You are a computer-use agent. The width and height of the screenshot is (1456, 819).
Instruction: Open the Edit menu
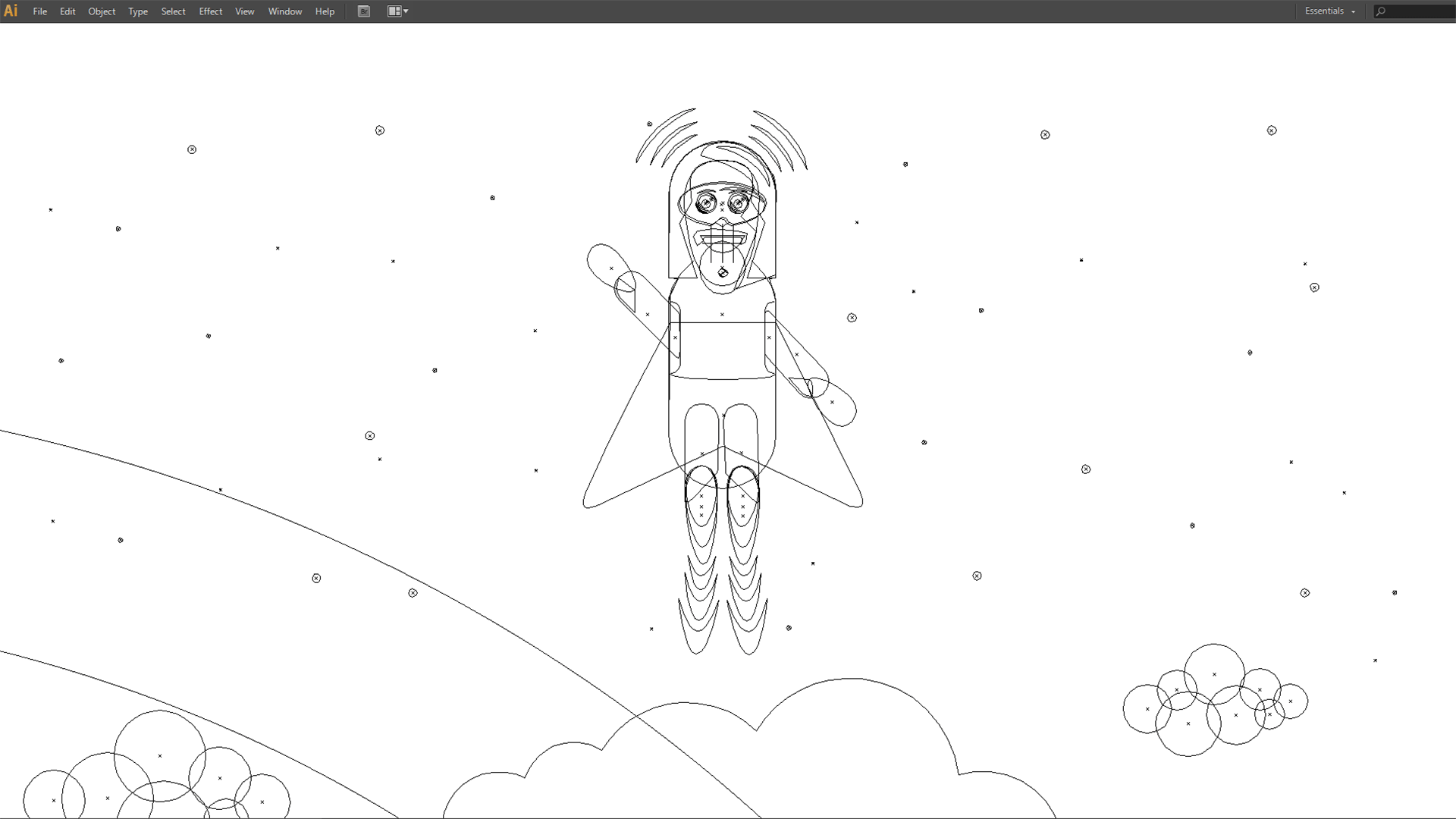67,11
